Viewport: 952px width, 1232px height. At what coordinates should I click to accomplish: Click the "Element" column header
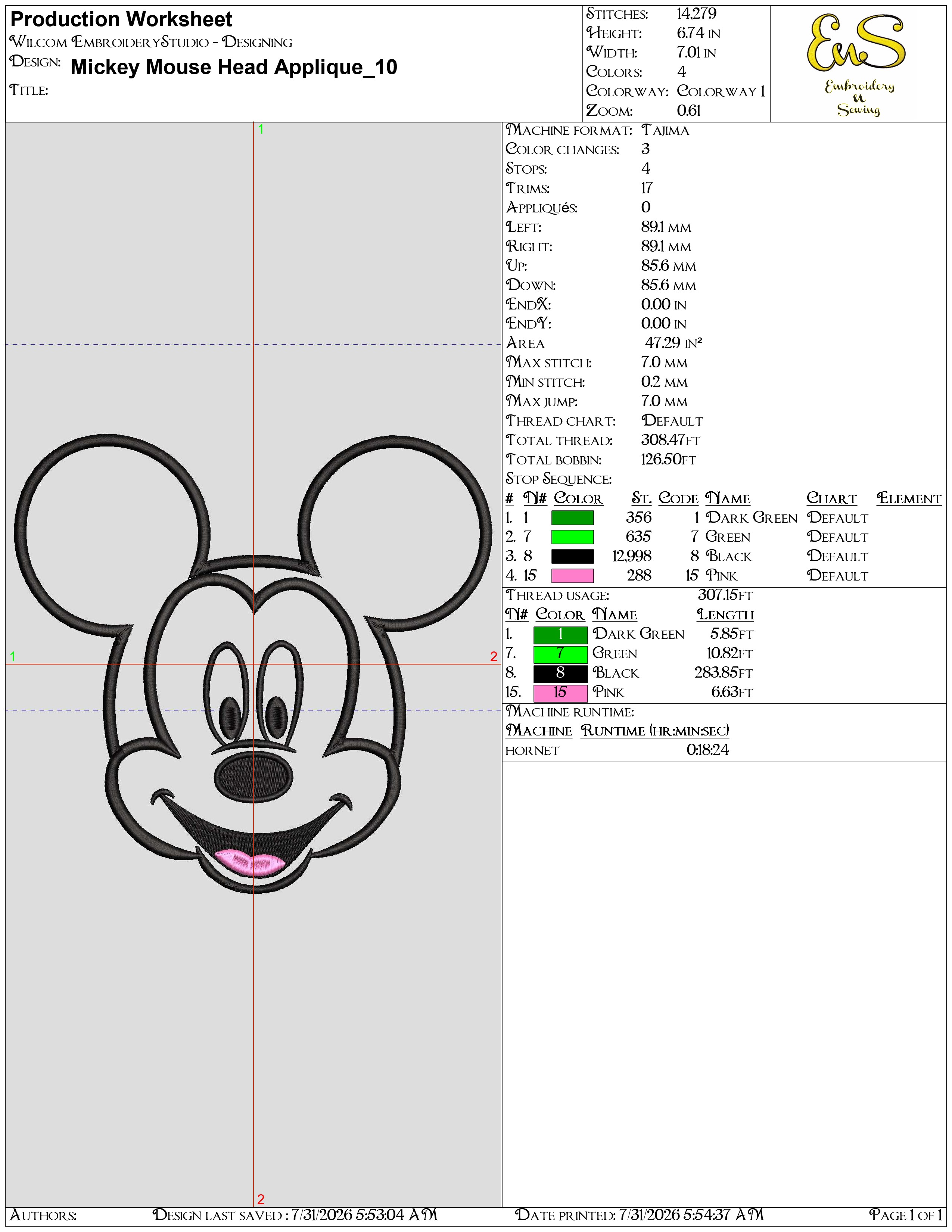click(909, 499)
